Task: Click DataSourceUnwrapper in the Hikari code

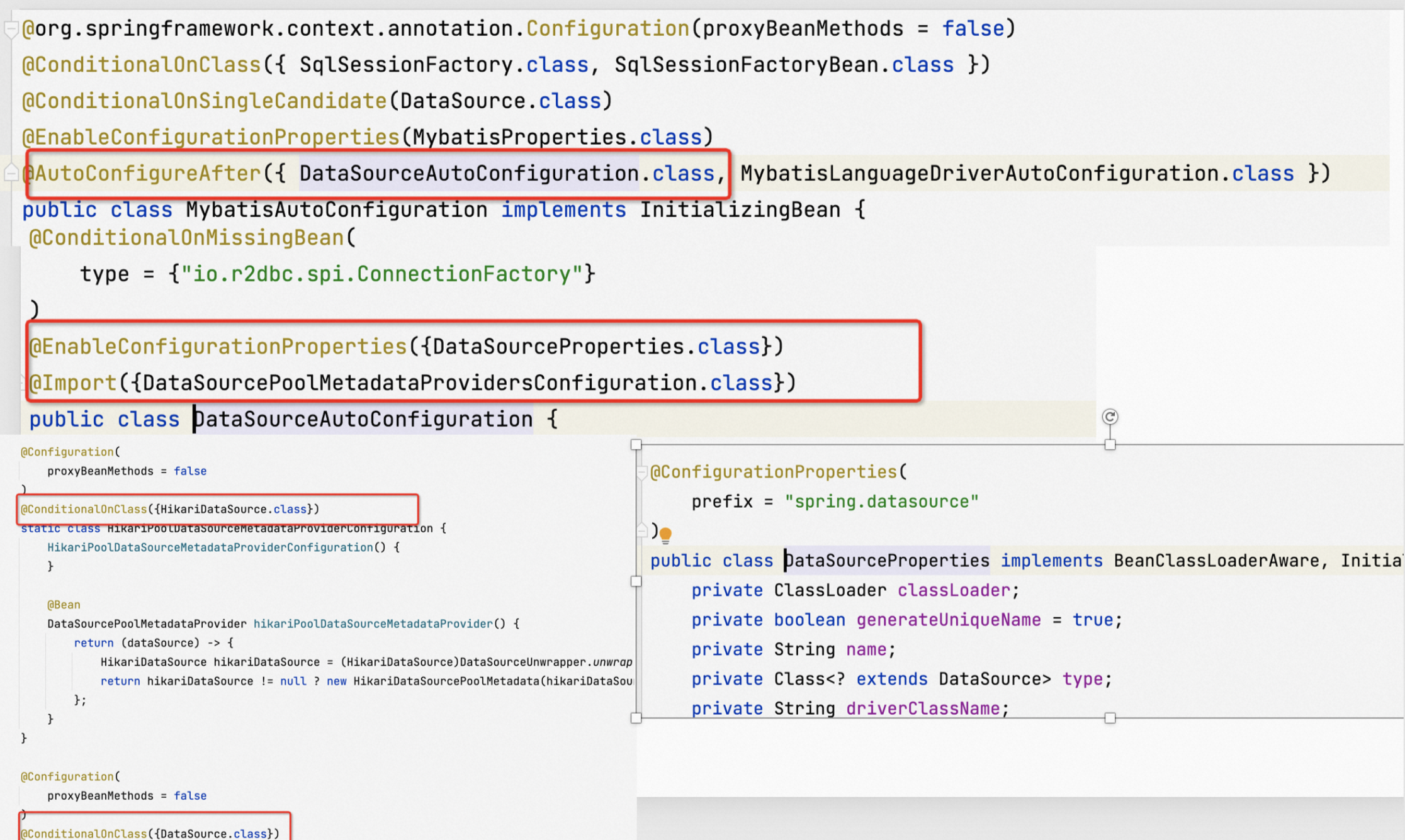Action: 523,662
